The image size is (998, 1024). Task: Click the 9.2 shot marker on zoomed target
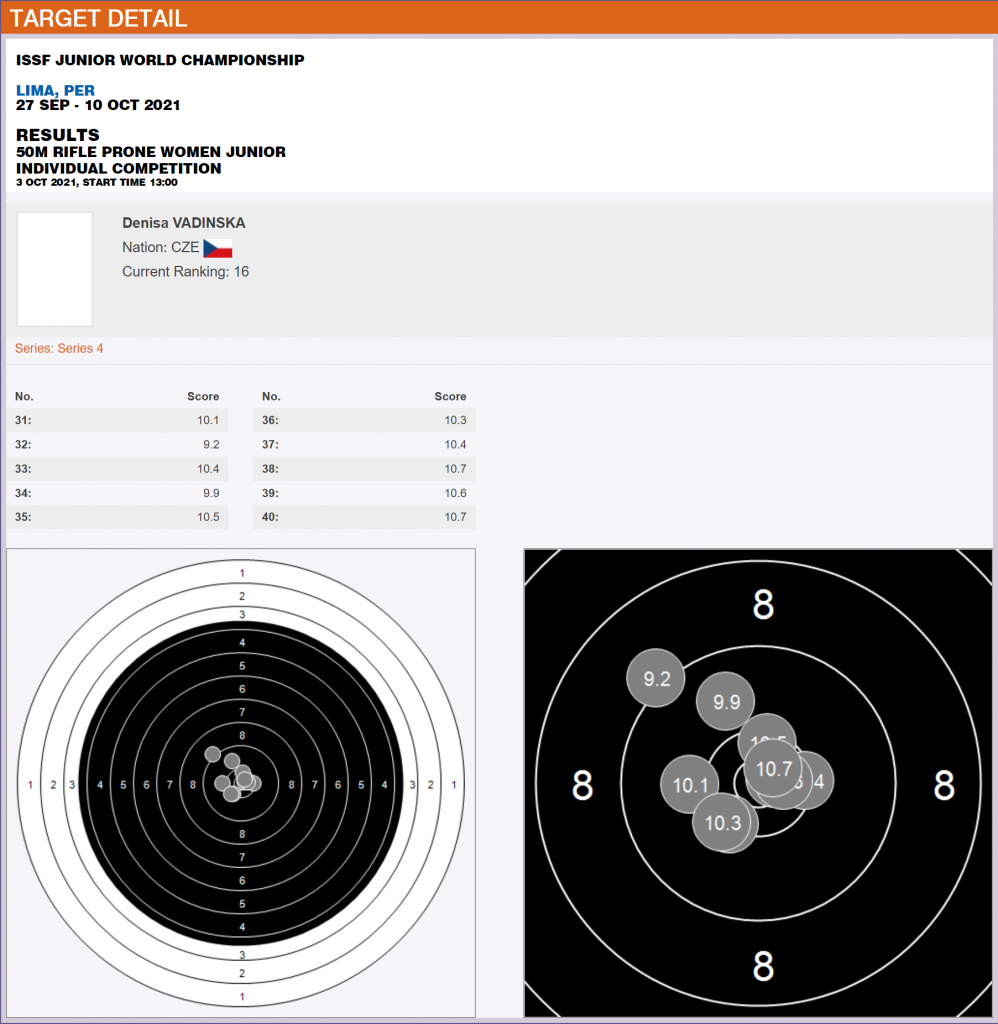click(655, 679)
